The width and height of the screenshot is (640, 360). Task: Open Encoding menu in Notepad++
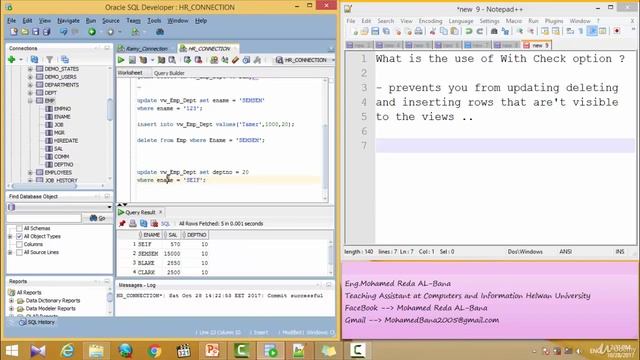tap(430, 21)
